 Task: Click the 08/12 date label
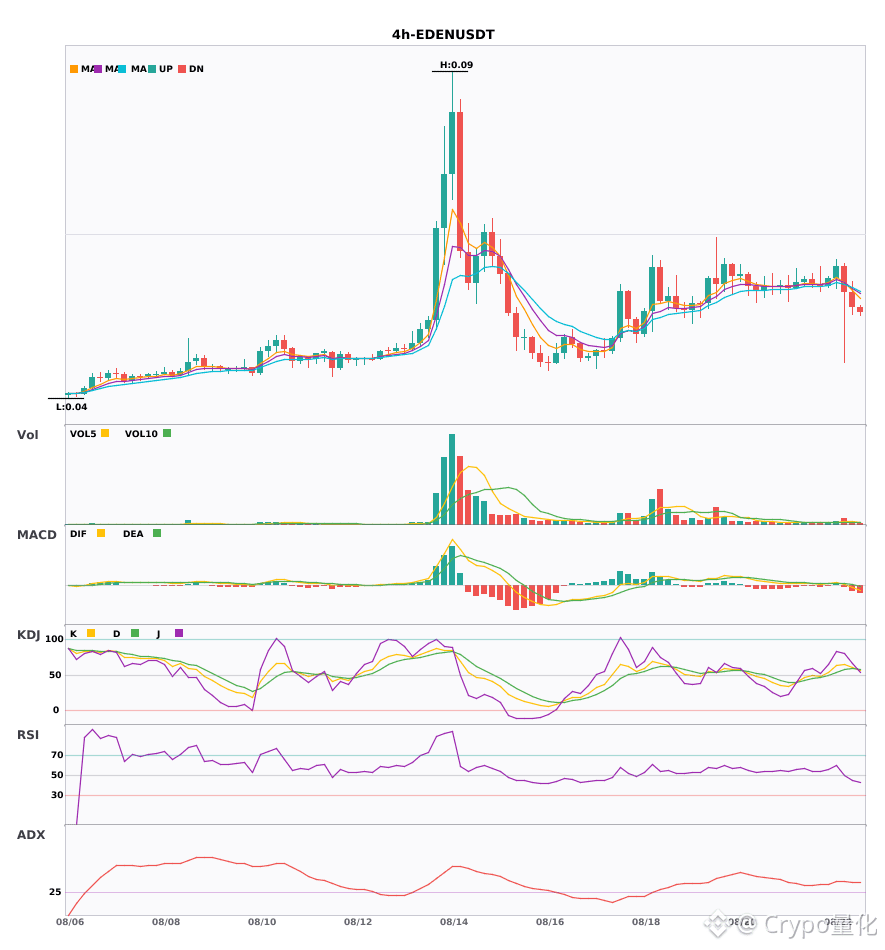point(358,922)
